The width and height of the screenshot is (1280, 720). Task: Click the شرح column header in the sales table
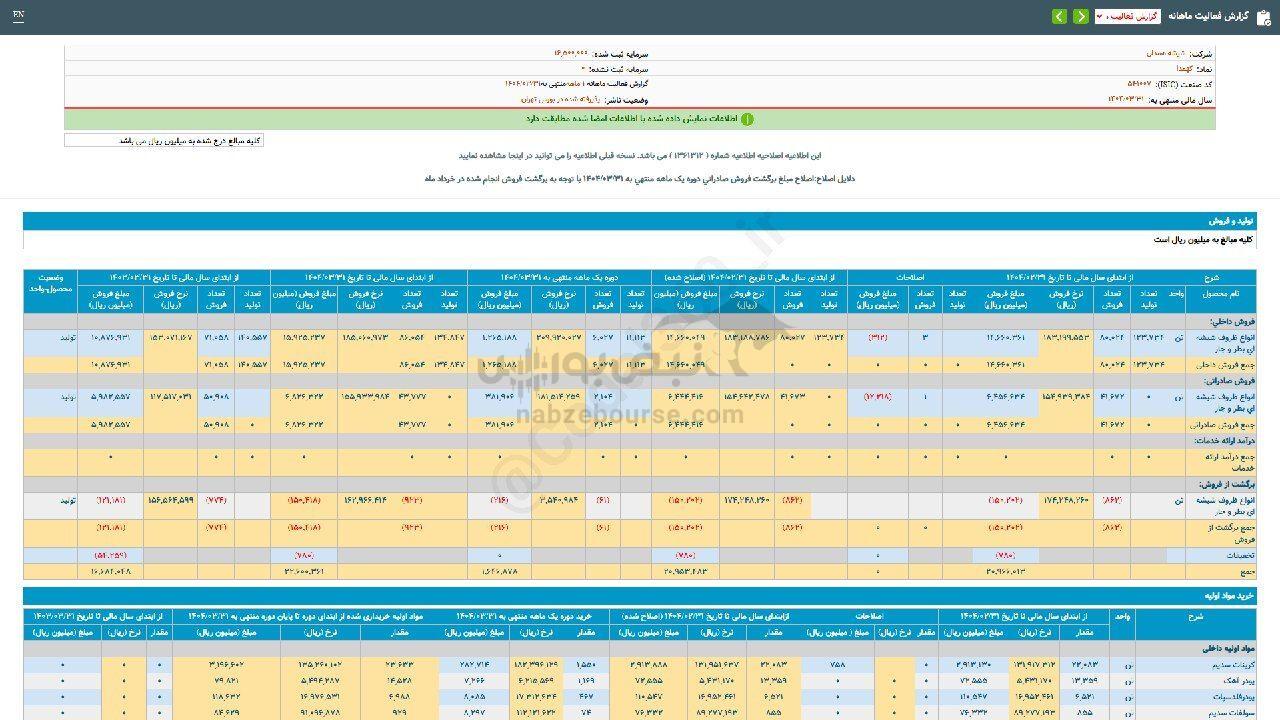coord(1211,276)
